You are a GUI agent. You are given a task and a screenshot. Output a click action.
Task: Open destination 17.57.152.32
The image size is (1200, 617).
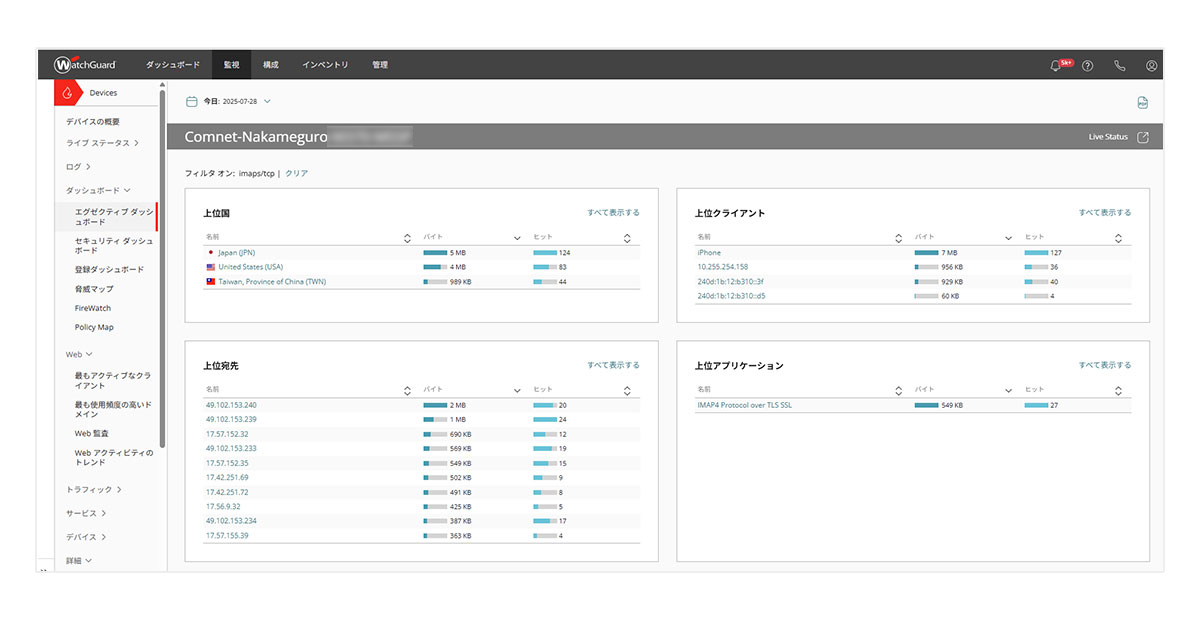coord(227,434)
